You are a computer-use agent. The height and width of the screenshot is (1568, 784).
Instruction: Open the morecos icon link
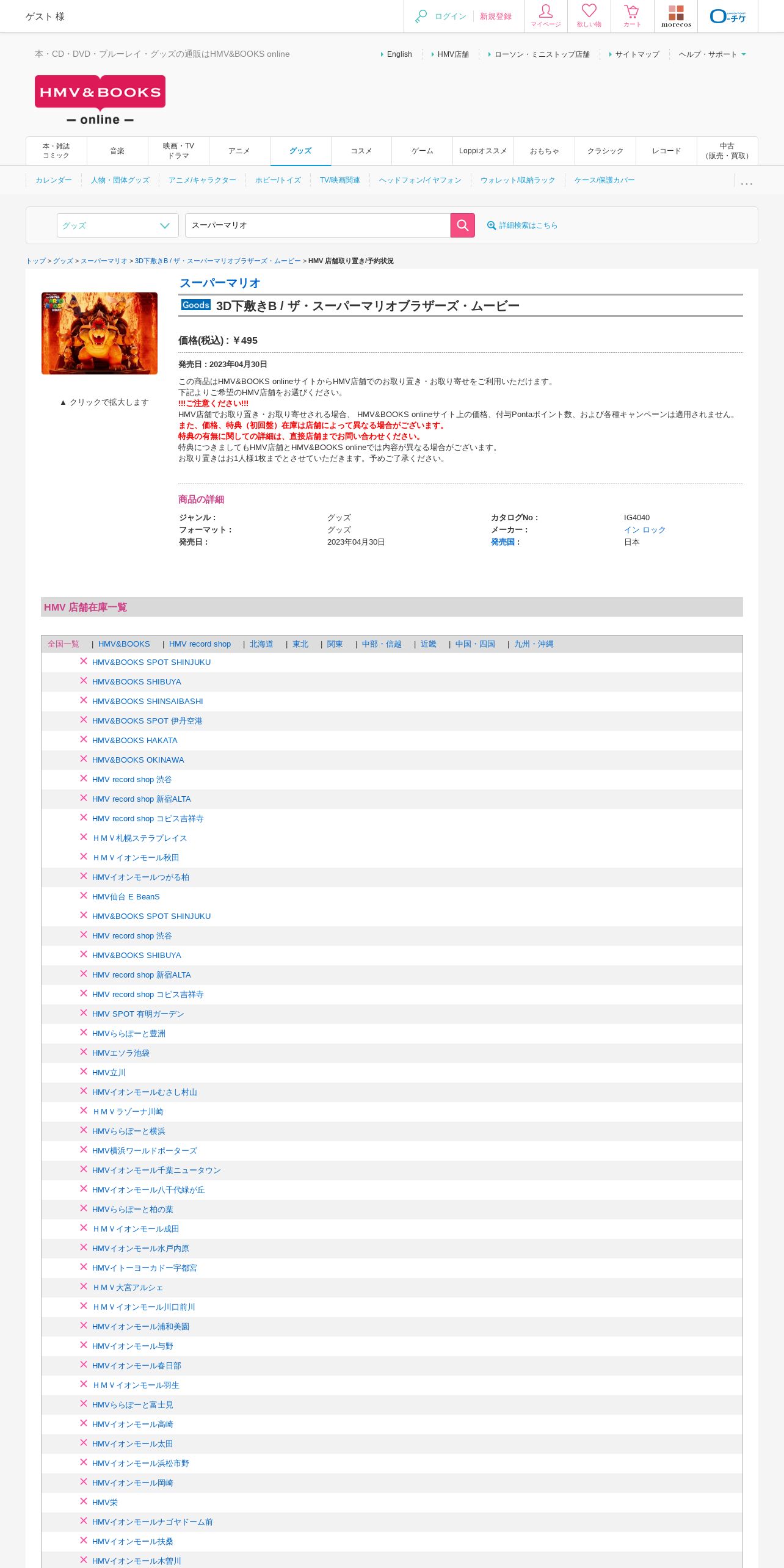click(x=676, y=16)
